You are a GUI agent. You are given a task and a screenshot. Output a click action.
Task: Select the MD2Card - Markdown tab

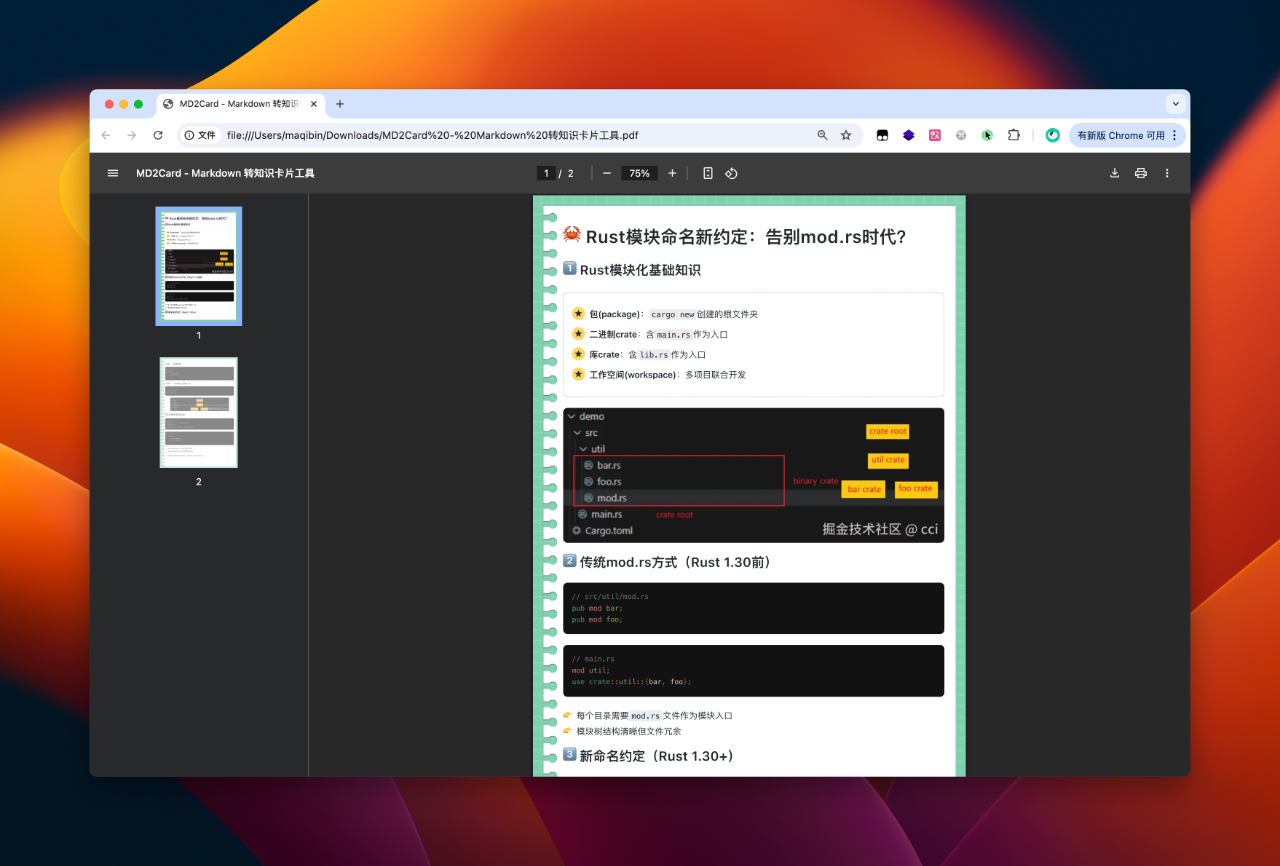[241, 104]
